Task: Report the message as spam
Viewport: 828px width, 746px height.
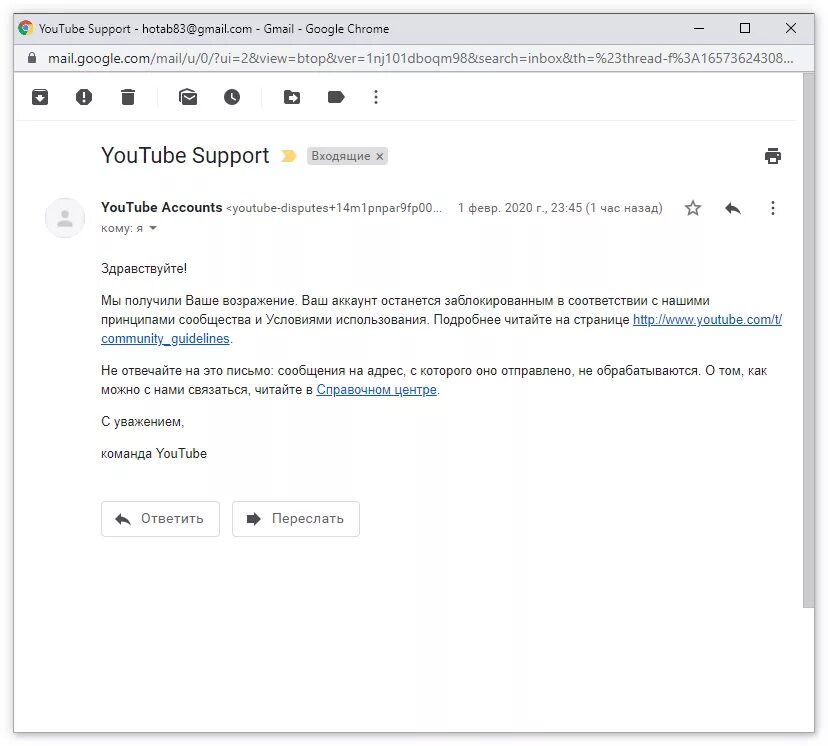Action: tap(83, 97)
